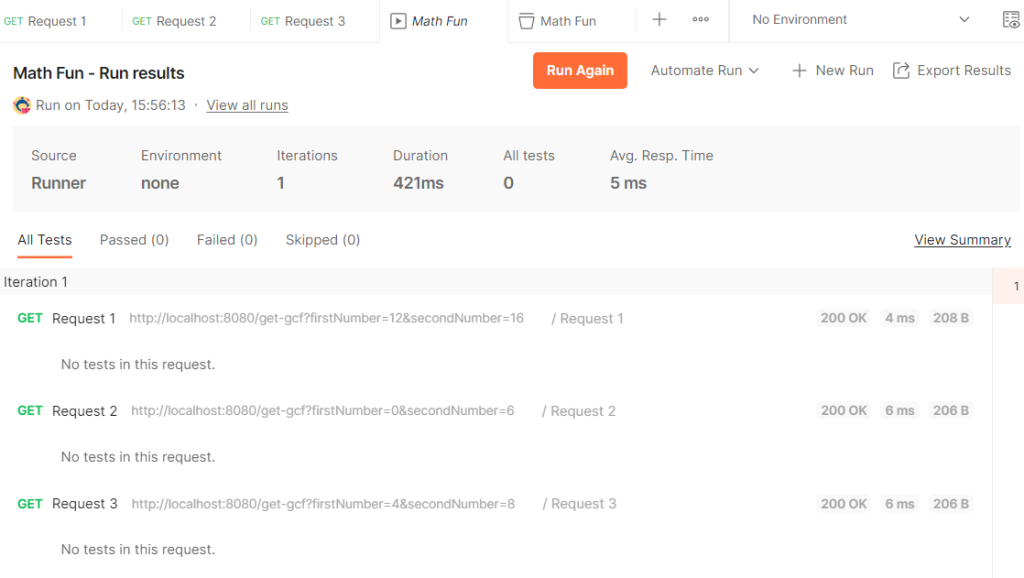The width and height of the screenshot is (1024, 578).
Task: Show the Passed (0) tests filter
Action: click(x=134, y=240)
